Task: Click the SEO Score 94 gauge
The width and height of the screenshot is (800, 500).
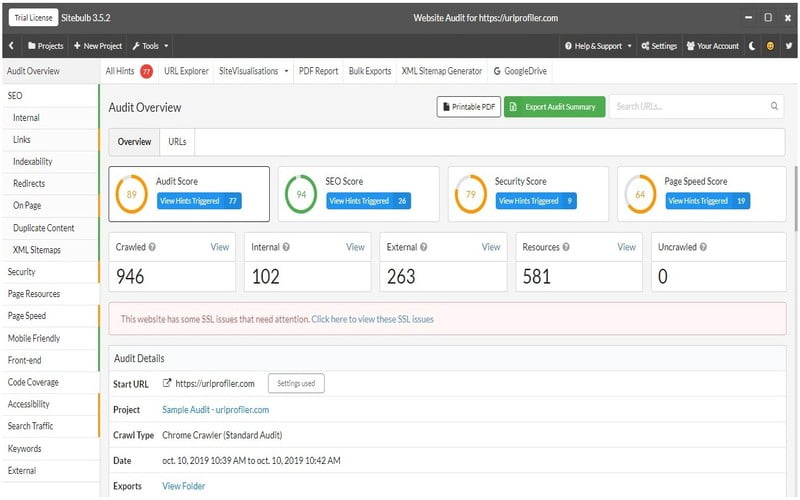Action: 301,194
